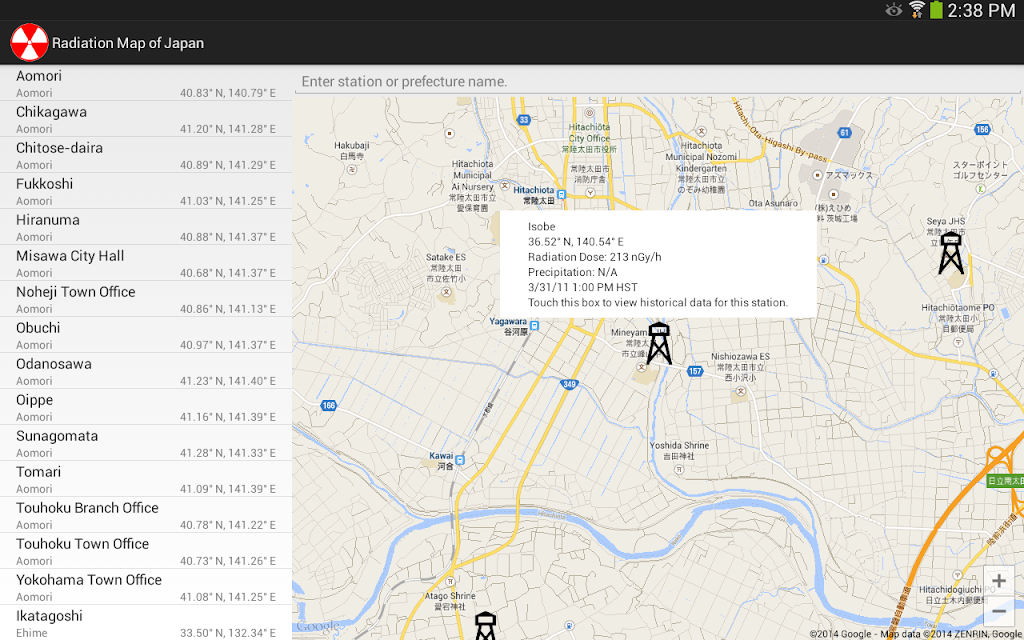This screenshot has height=640, width=1024.
Task: Tap the Satake ES school marker
Action: (x=446, y=292)
